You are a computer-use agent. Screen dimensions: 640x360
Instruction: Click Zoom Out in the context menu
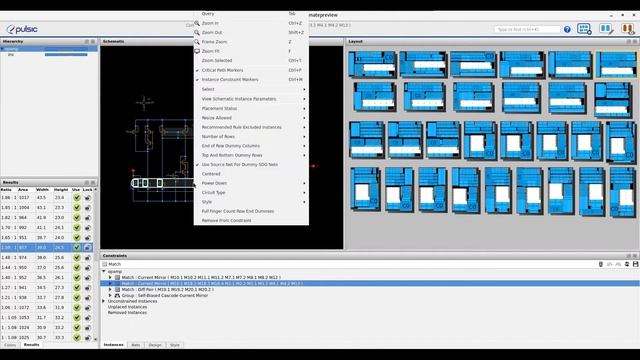[251, 33]
